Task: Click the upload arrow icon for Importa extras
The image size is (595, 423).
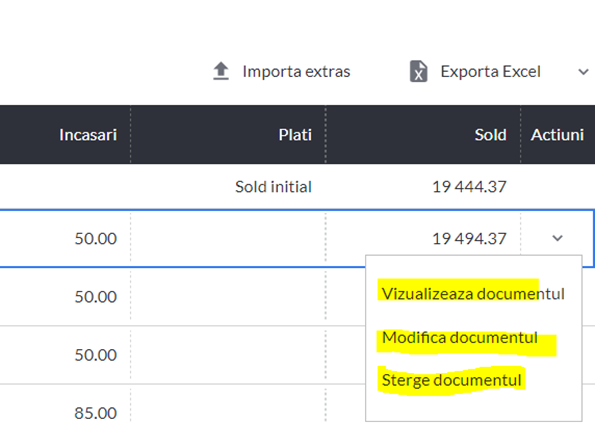Action: 221,71
